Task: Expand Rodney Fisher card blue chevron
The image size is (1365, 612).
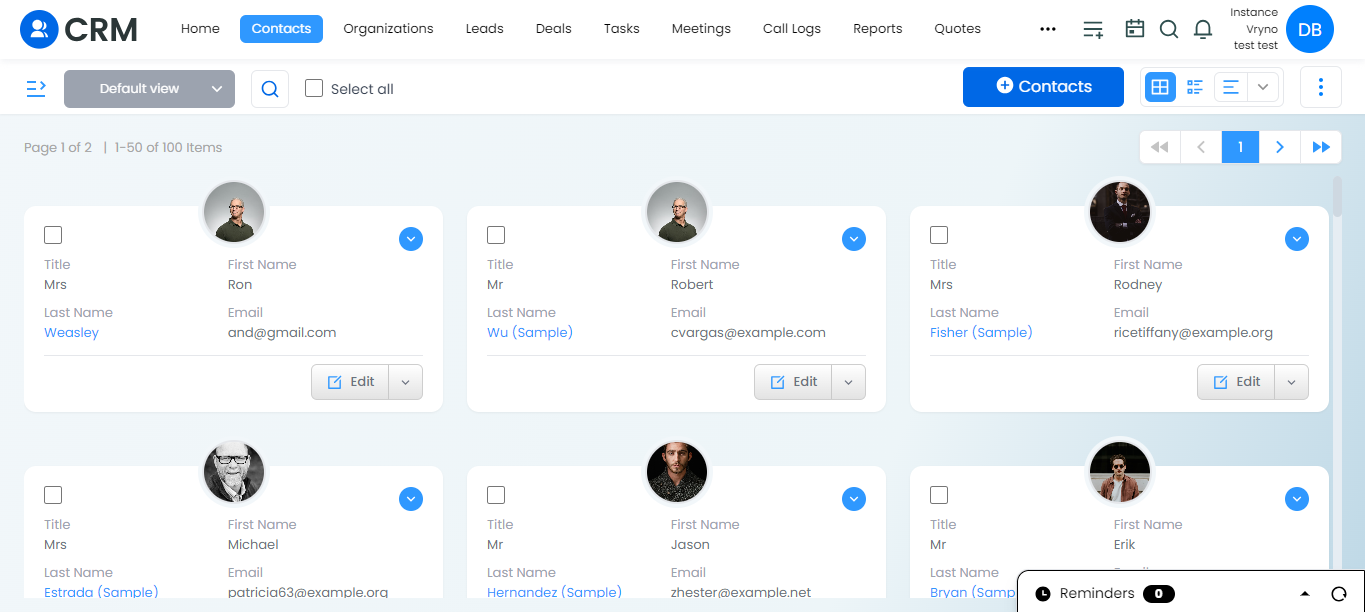Action: click(1297, 239)
